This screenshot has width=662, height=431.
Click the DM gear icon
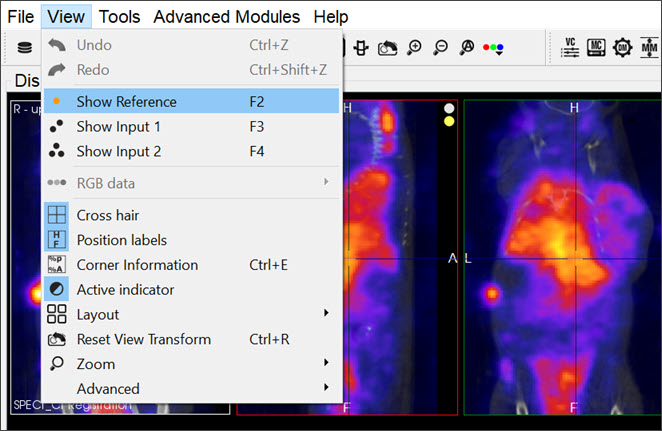620,47
